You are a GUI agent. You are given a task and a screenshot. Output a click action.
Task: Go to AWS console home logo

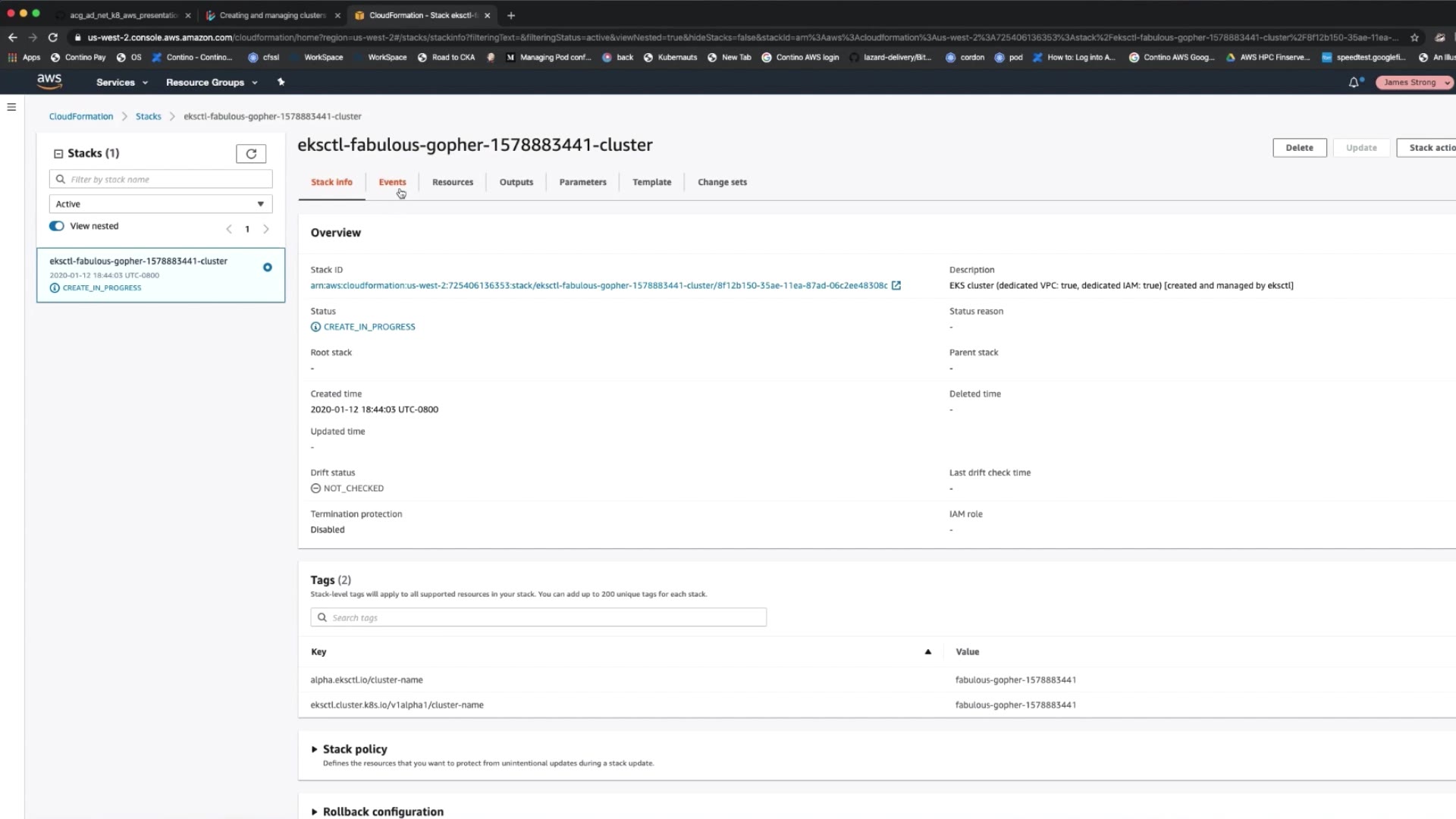tap(49, 81)
